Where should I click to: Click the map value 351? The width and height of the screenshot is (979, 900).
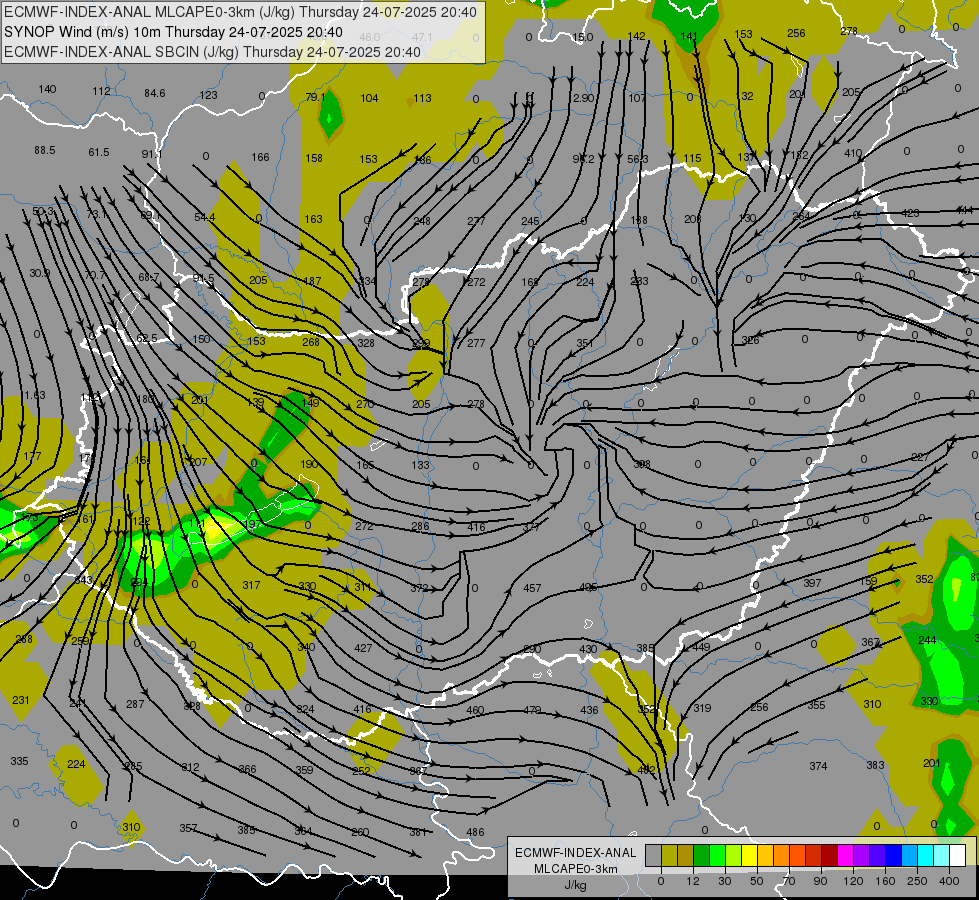pos(585,343)
